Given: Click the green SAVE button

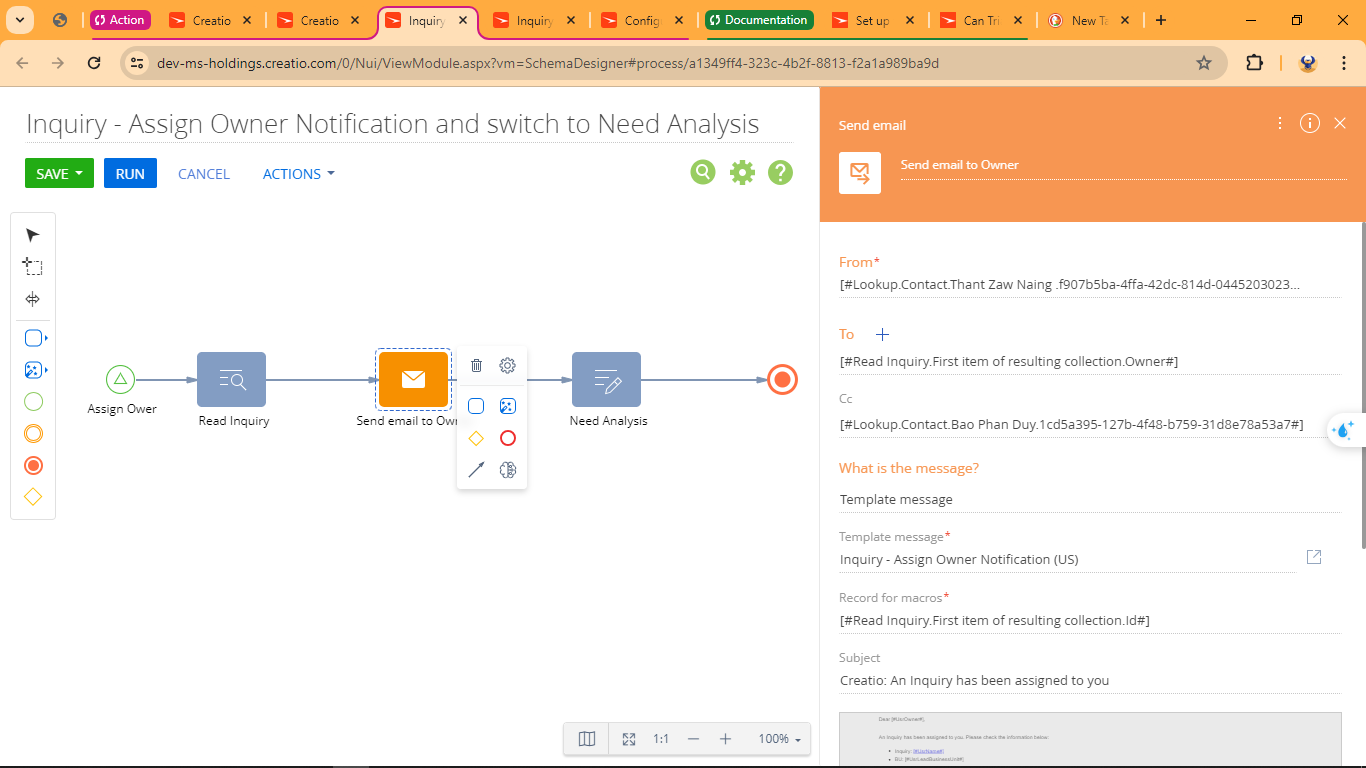Looking at the screenshot, I should pos(59,173).
